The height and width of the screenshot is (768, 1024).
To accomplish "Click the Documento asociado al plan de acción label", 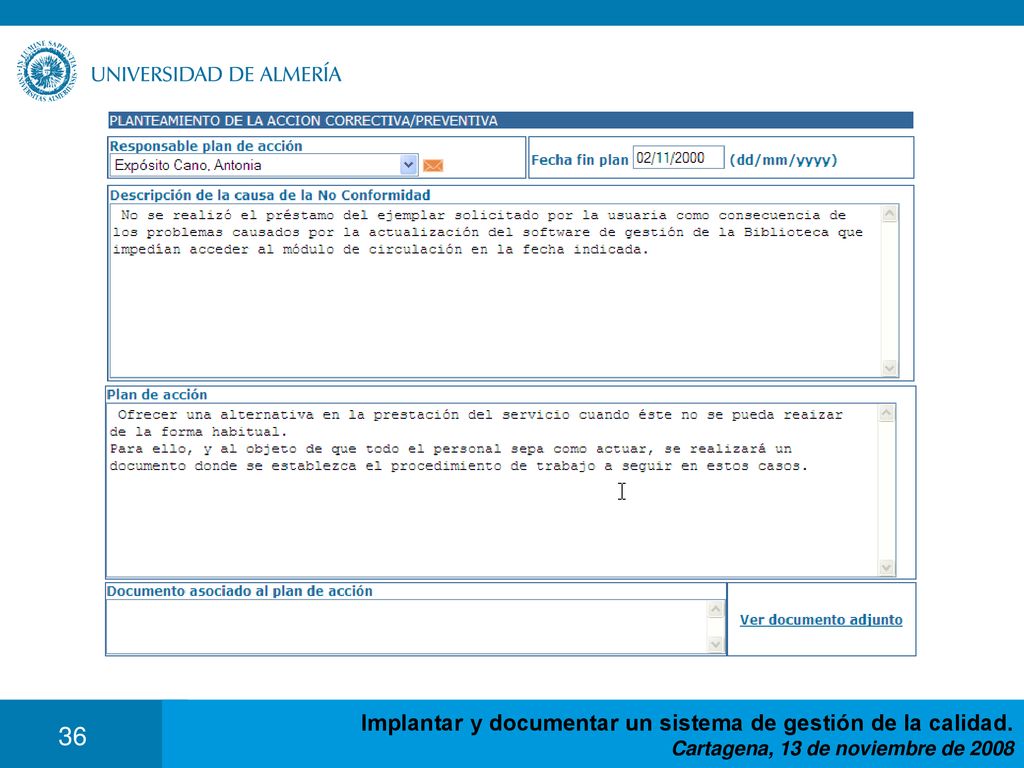I will tap(240, 591).
